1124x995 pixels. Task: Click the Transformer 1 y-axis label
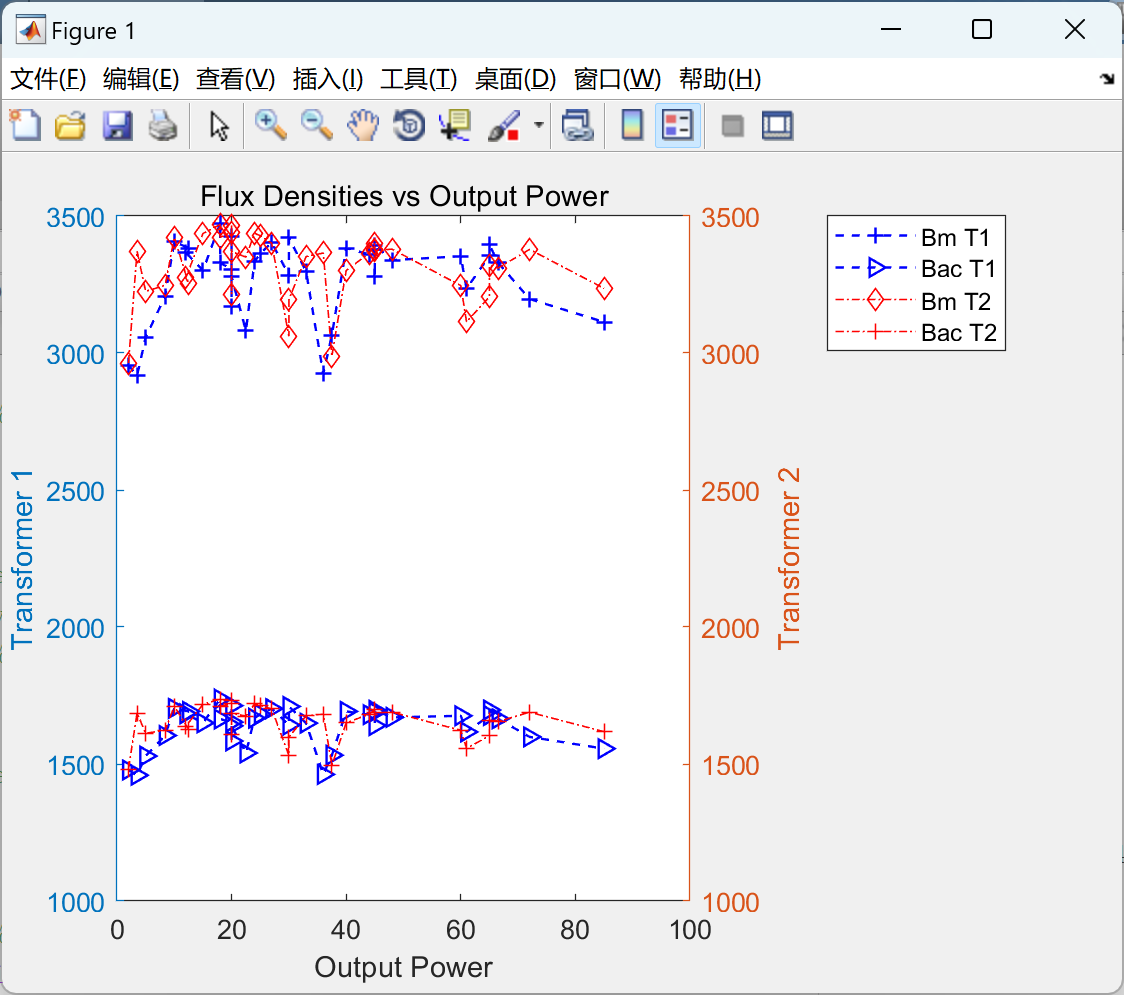point(22,560)
